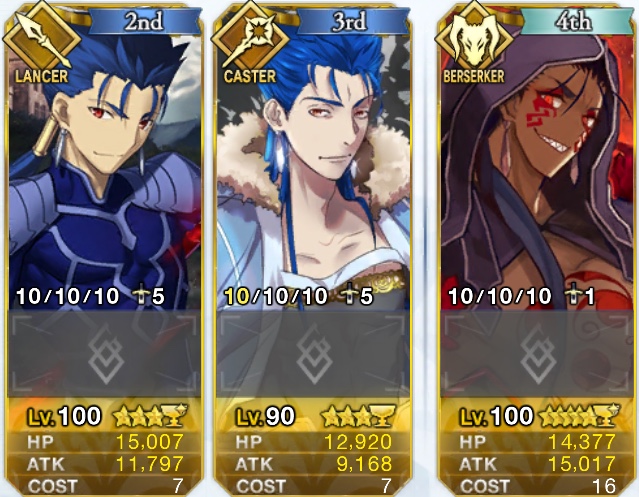Image resolution: width=639 pixels, height=497 pixels.
Task: Click the Lancer class spear icon
Action: (42, 39)
